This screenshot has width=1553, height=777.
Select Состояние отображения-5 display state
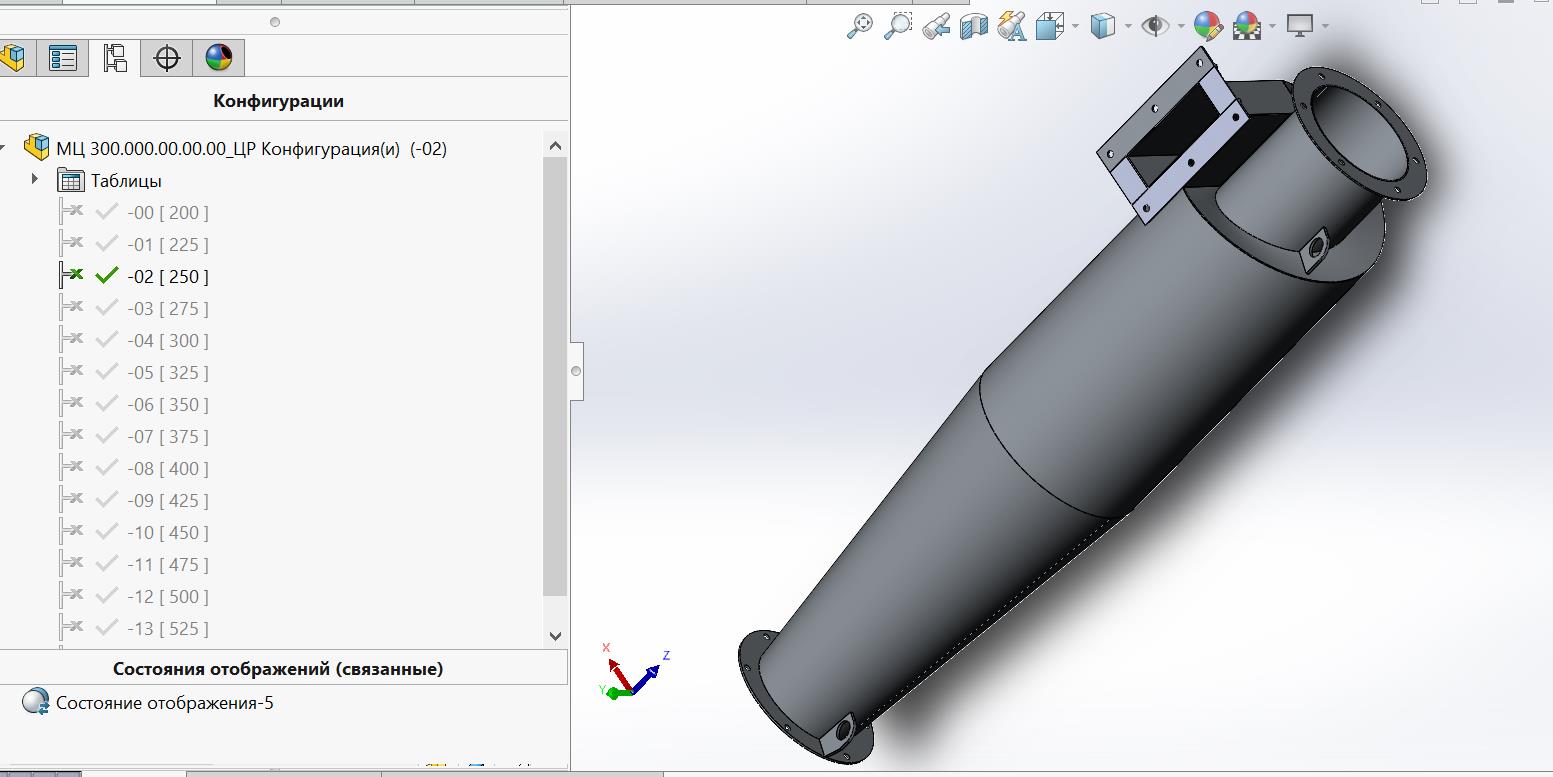165,703
